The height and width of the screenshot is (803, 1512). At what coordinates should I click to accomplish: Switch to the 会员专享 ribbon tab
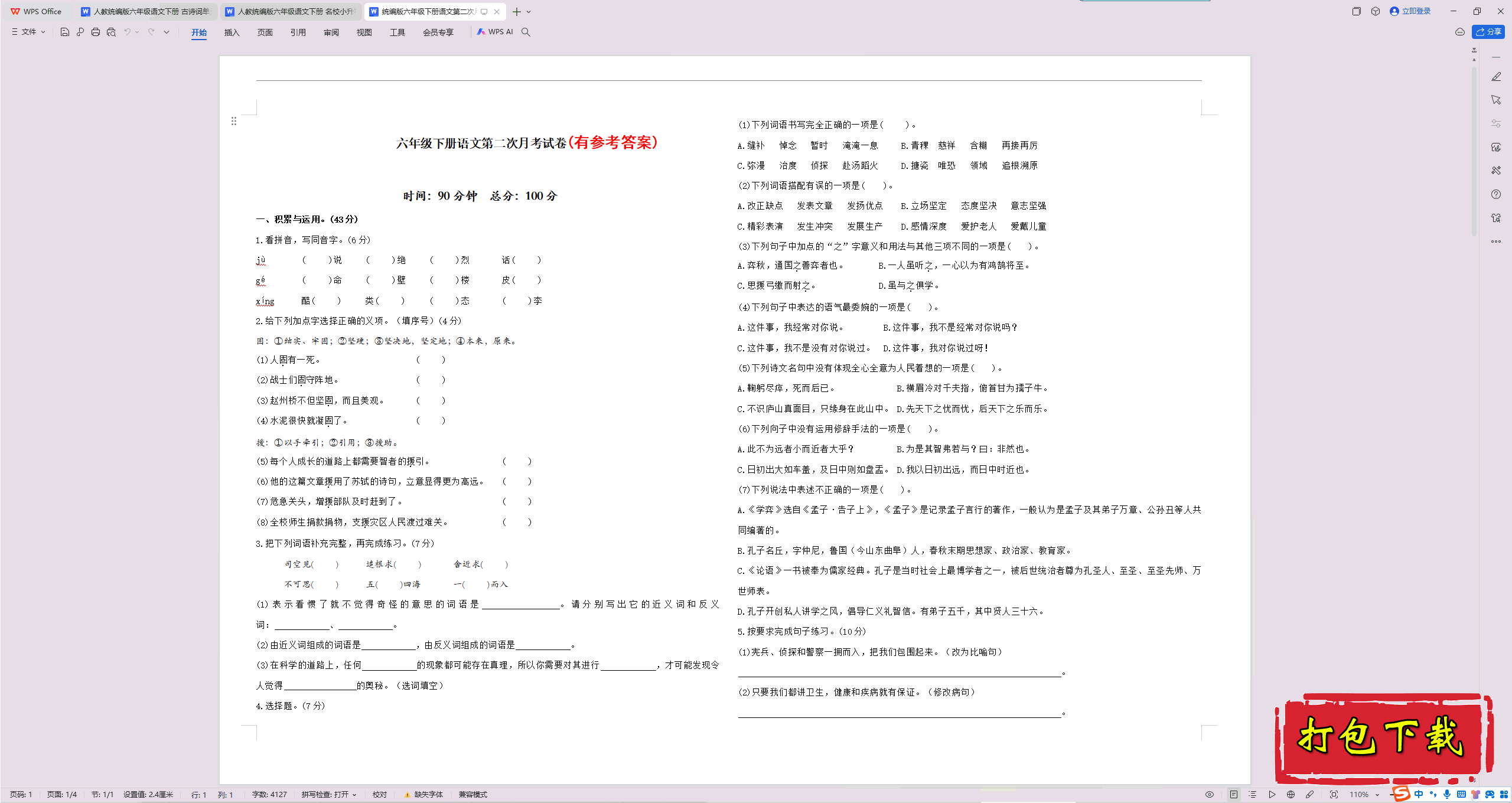pyautogui.click(x=438, y=32)
